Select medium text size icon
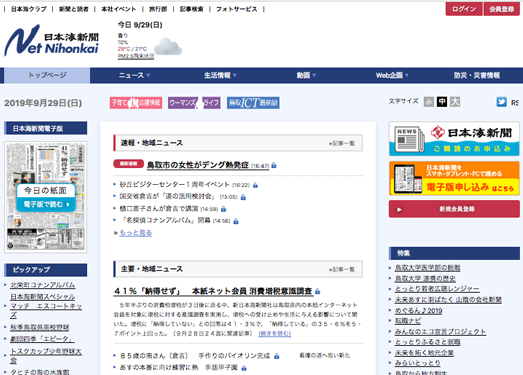Viewport: 523px width, 375px height. pyautogui.click(x=442, y=102)
